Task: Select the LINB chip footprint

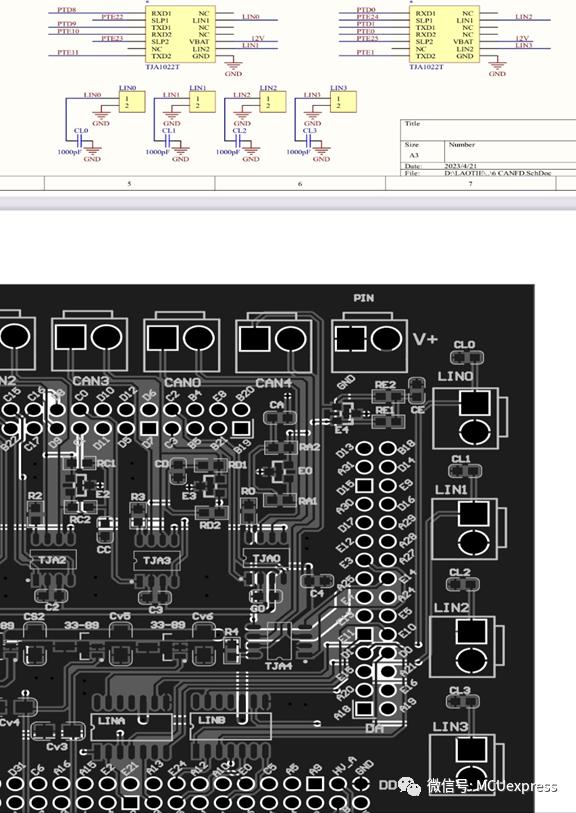Action: click(x=230, y=726)
